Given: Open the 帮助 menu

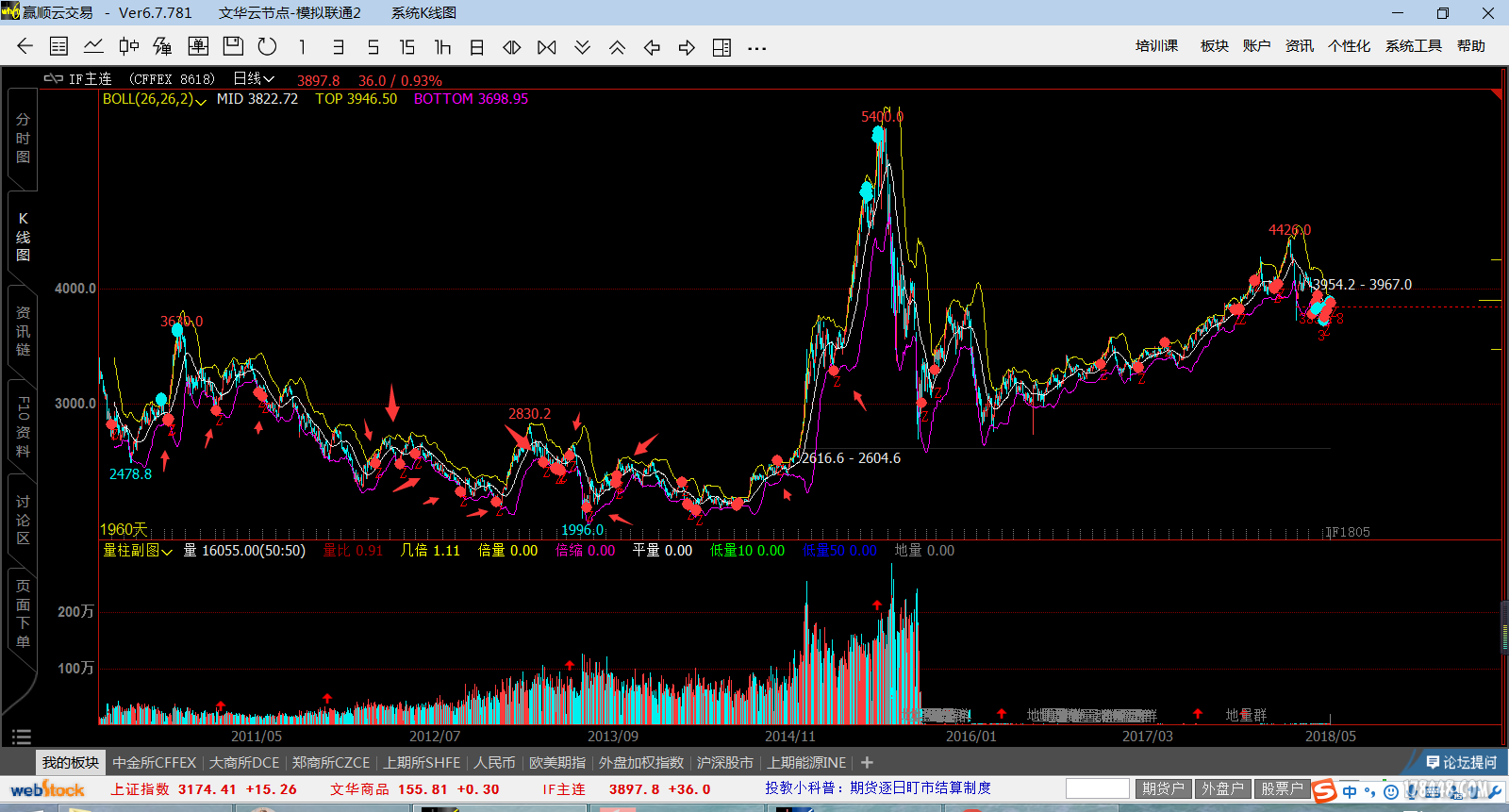Looking at the screenshot, I should (x=1471, y=46).
